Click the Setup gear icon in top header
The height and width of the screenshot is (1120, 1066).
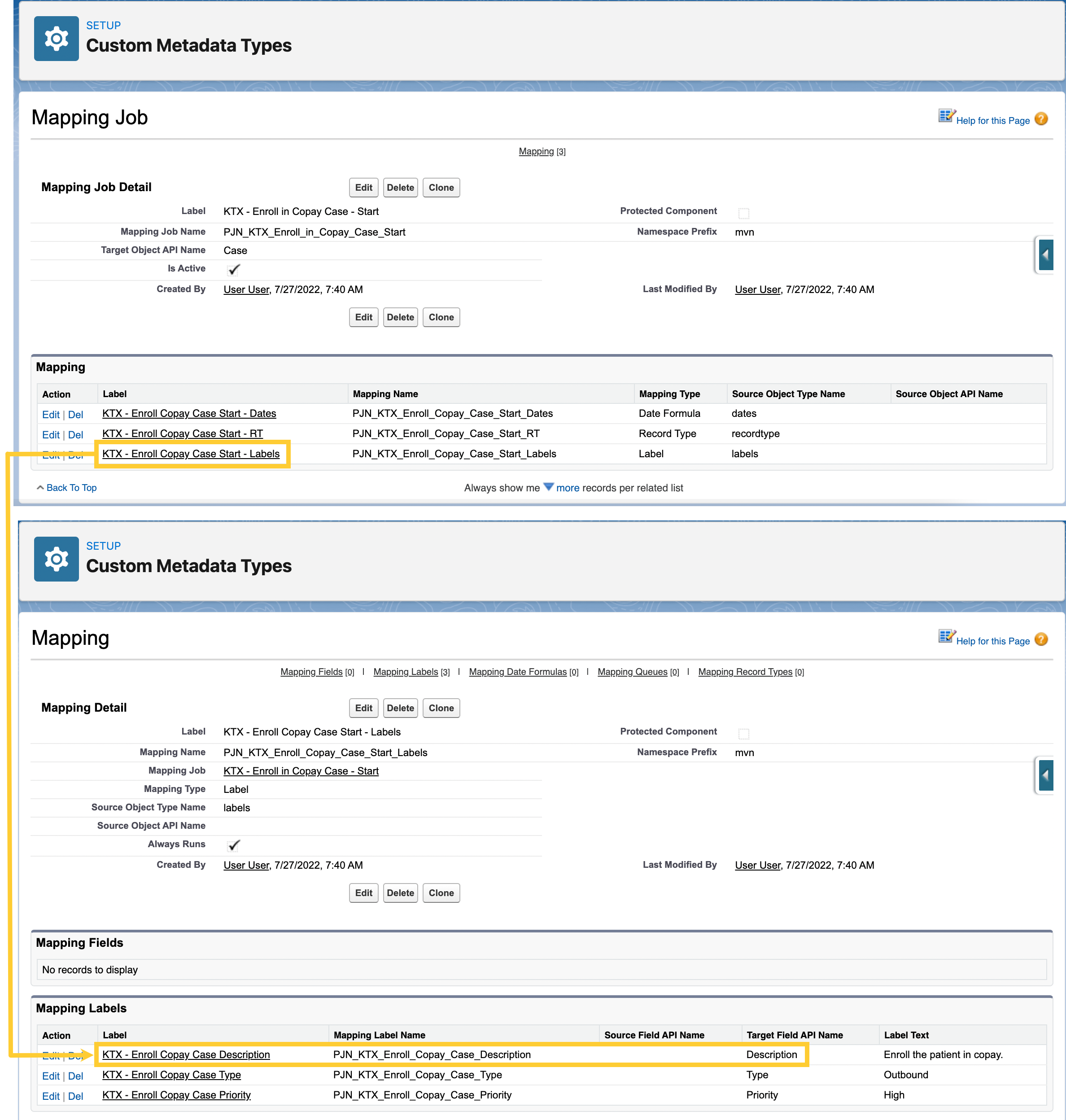click(56, 39)
